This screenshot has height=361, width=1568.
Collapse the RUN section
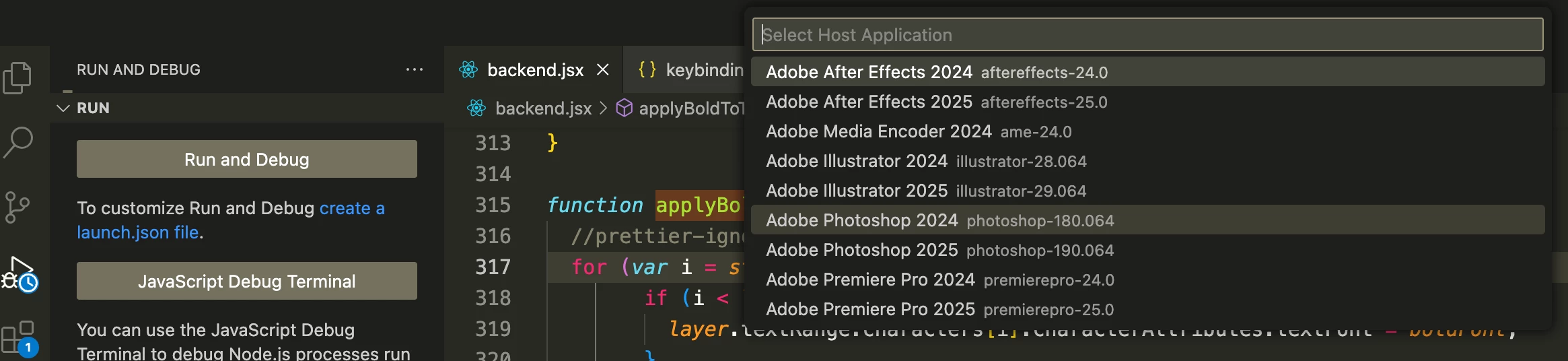point(63,108)
